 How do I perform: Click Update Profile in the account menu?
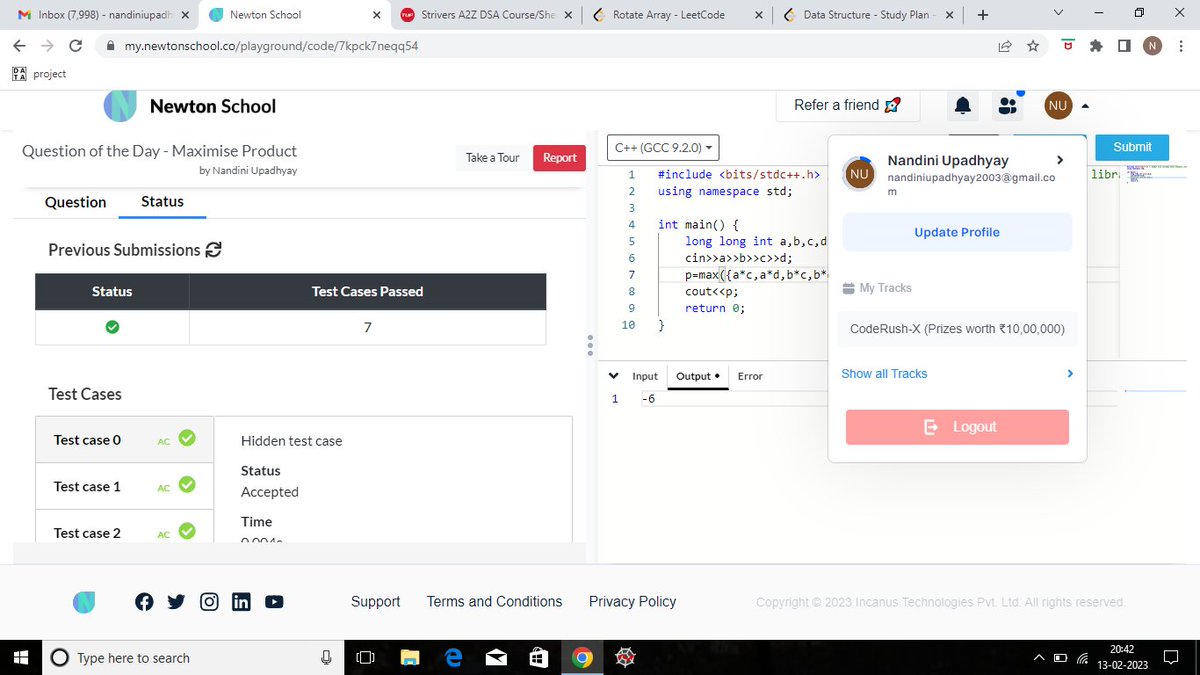point(956,231)
